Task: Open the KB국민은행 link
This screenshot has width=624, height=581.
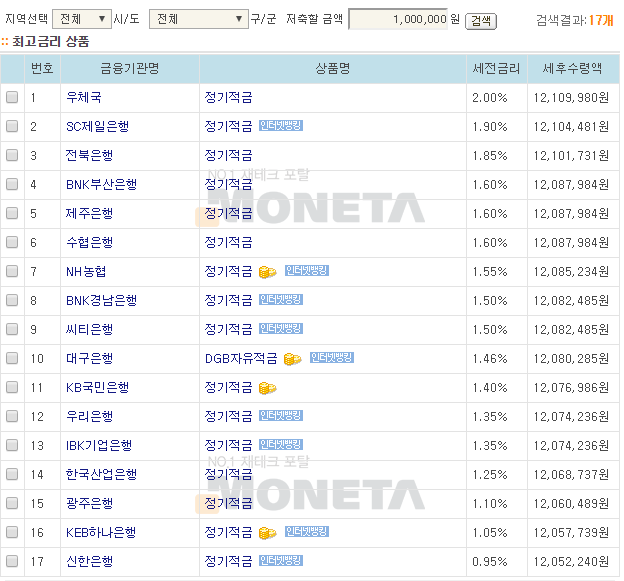Action: click(x=98, y=388)
